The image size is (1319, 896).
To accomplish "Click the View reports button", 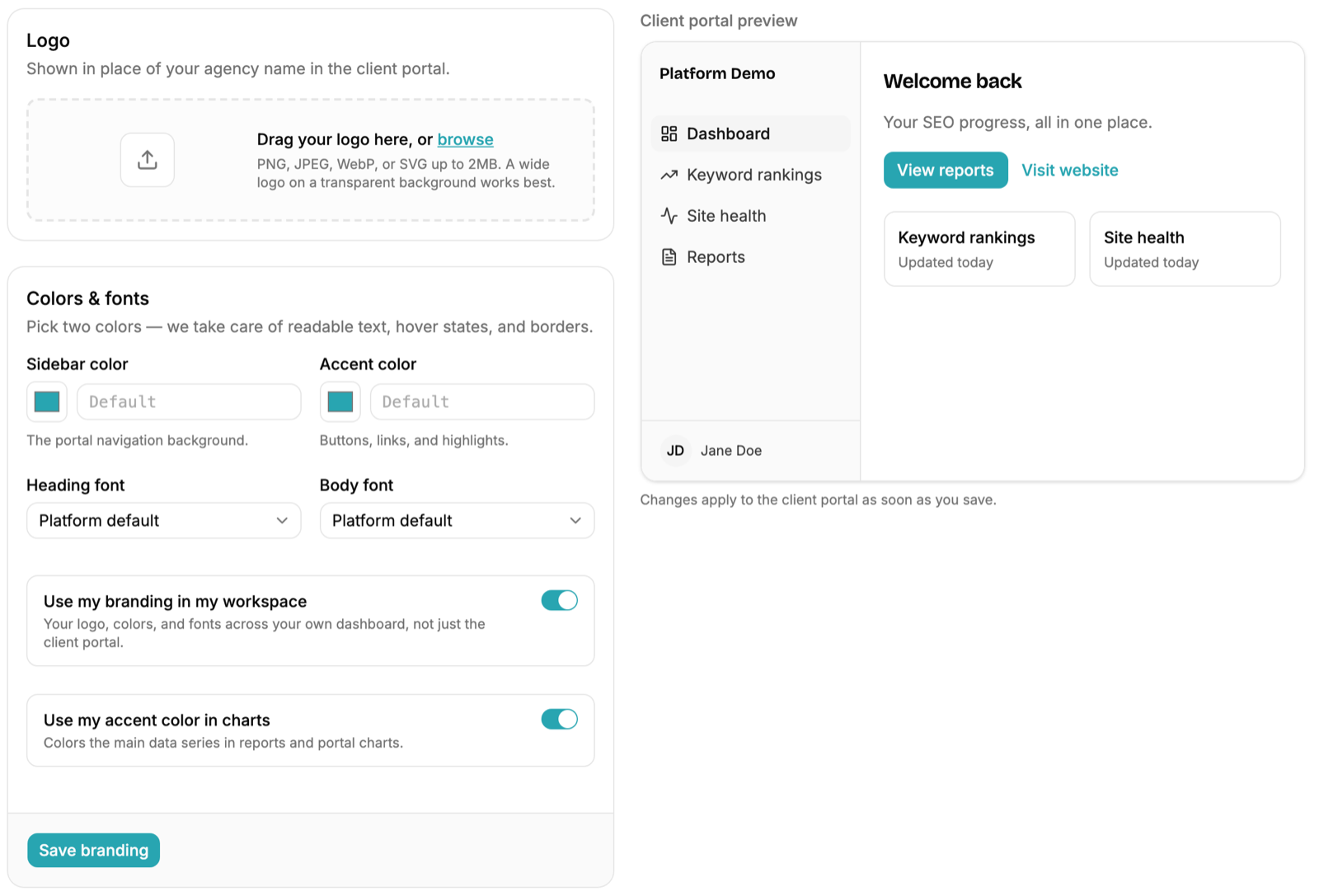I will click(946, 171).
